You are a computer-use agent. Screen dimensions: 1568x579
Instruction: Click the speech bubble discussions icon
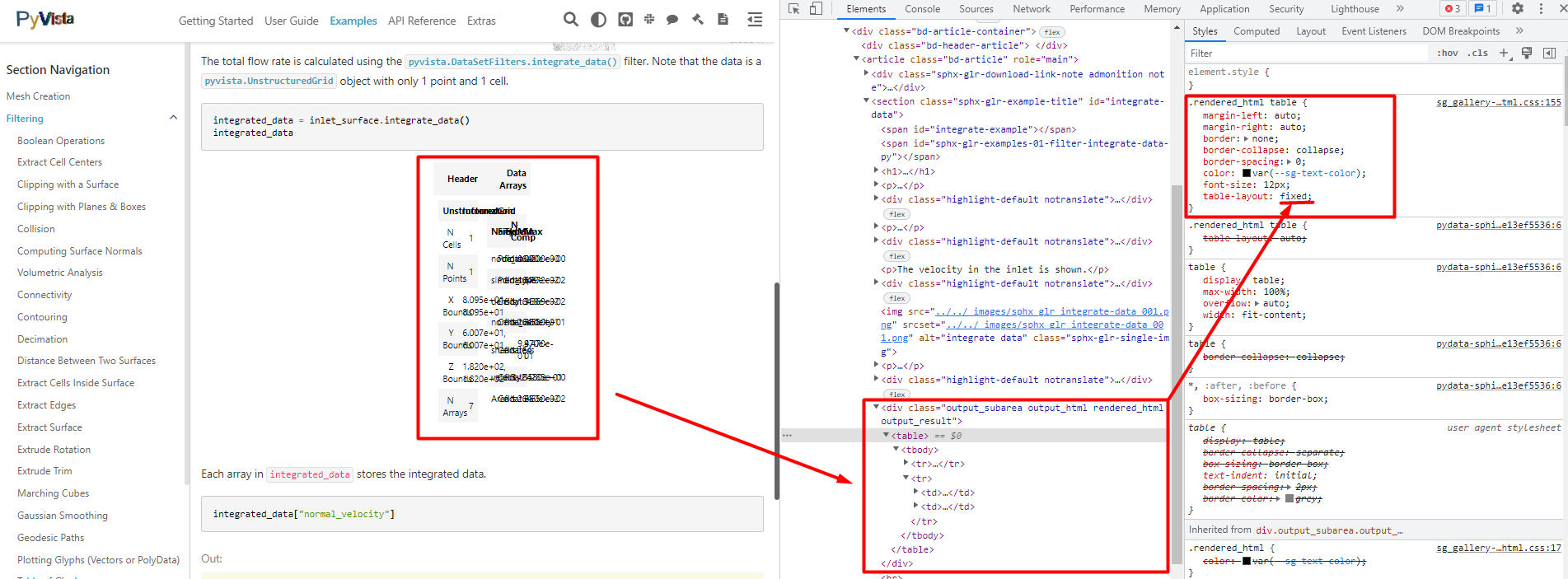click(x=672, y=19)
